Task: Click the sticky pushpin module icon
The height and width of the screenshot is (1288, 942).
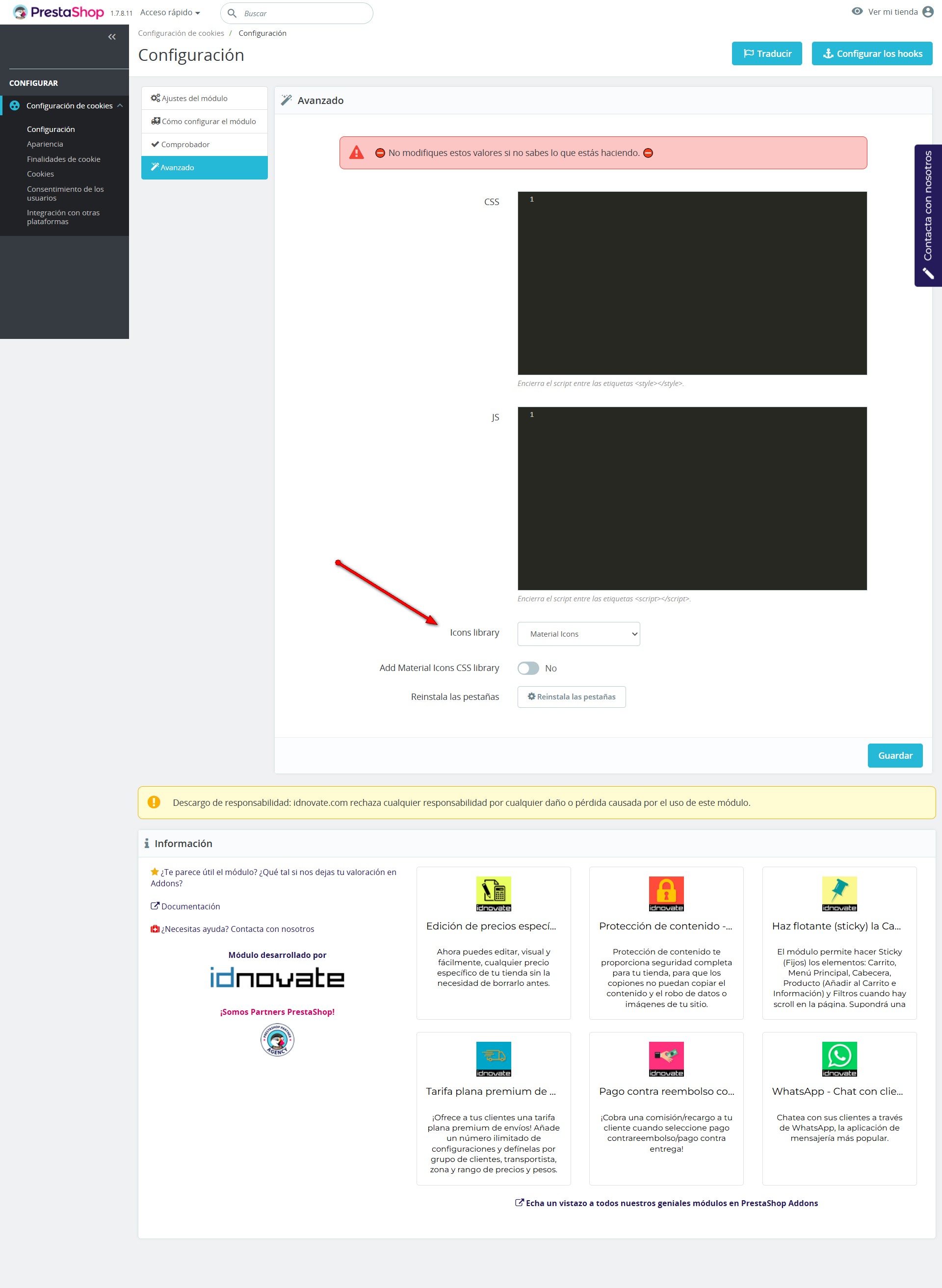Action: [x=839, y=893]
